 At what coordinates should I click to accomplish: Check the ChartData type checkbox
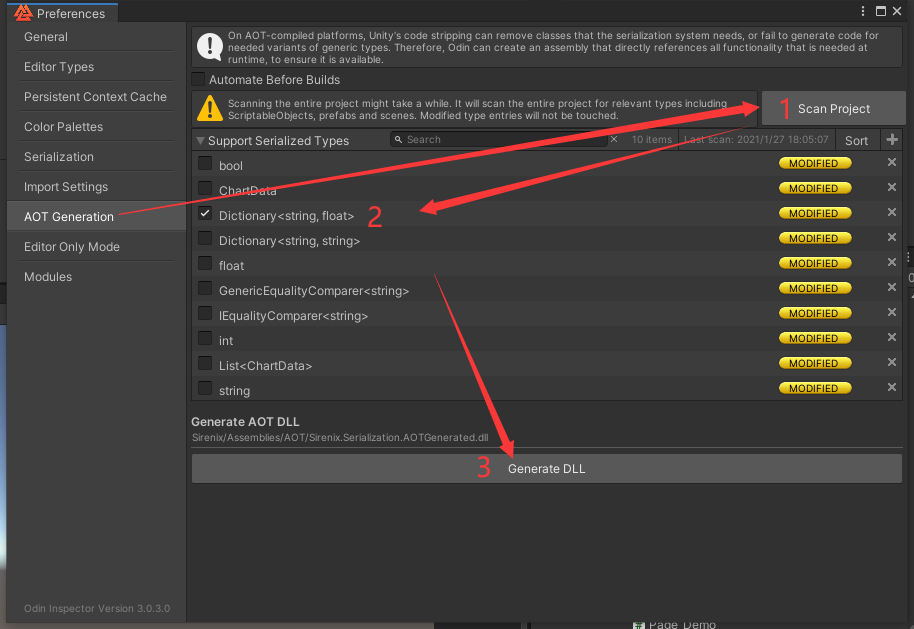[x=205, y=188]
